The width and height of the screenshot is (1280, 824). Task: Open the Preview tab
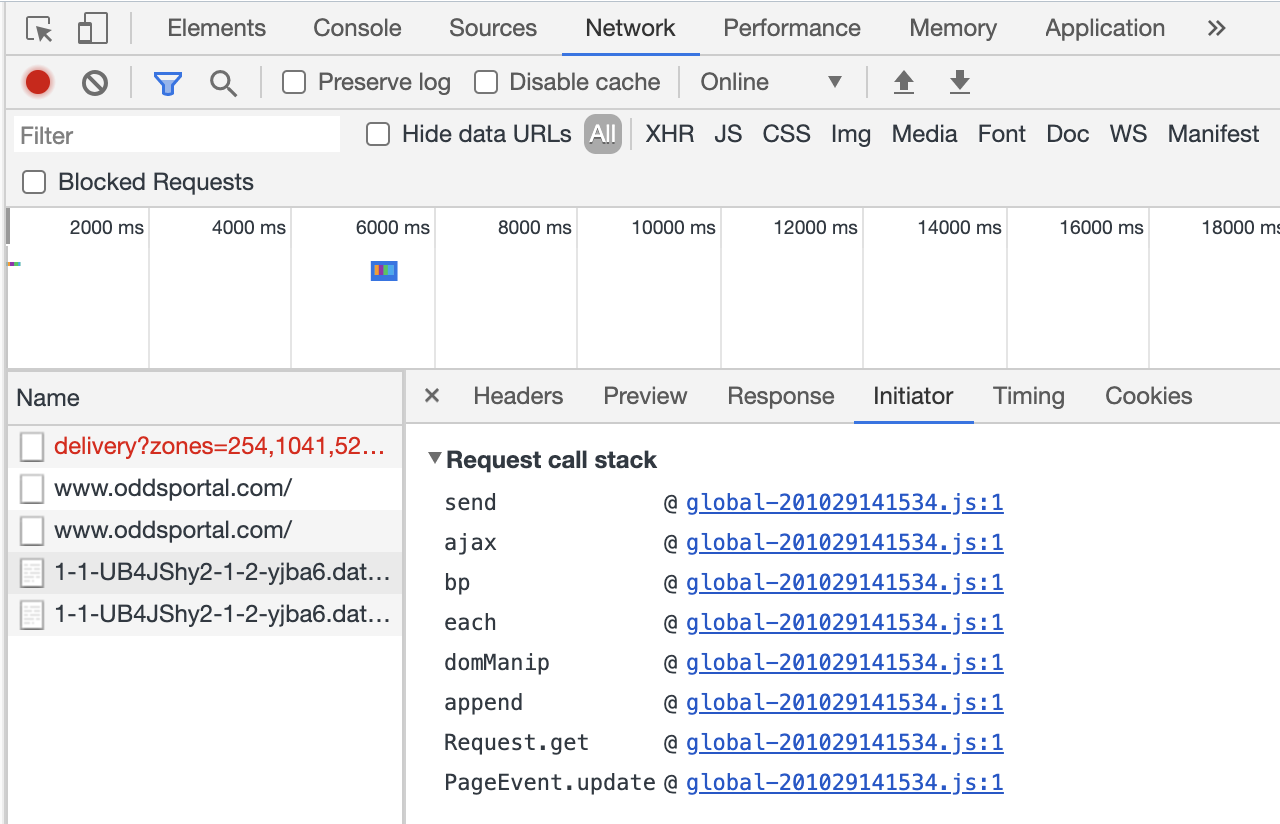(x=645, y=396)
